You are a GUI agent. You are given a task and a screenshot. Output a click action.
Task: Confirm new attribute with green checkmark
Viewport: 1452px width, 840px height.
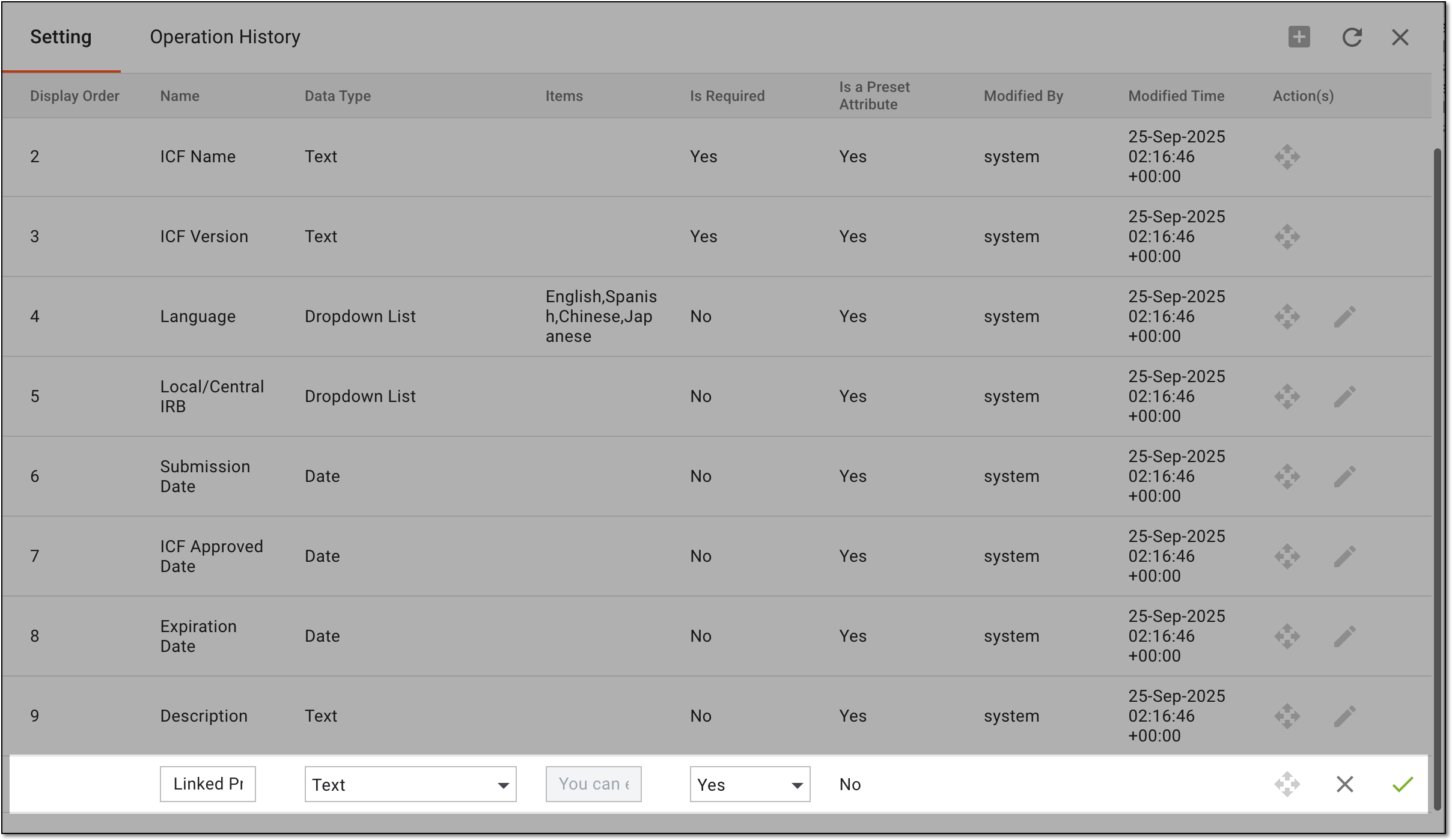1403,784
